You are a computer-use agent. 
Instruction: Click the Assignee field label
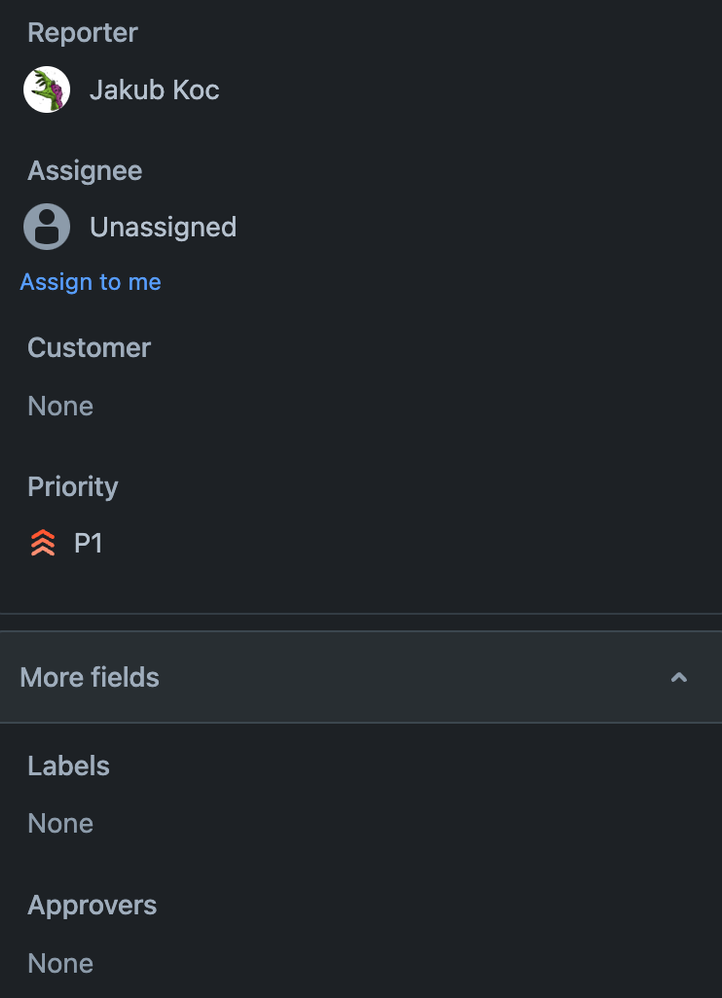pyautogui.click(x=84, y=170)
